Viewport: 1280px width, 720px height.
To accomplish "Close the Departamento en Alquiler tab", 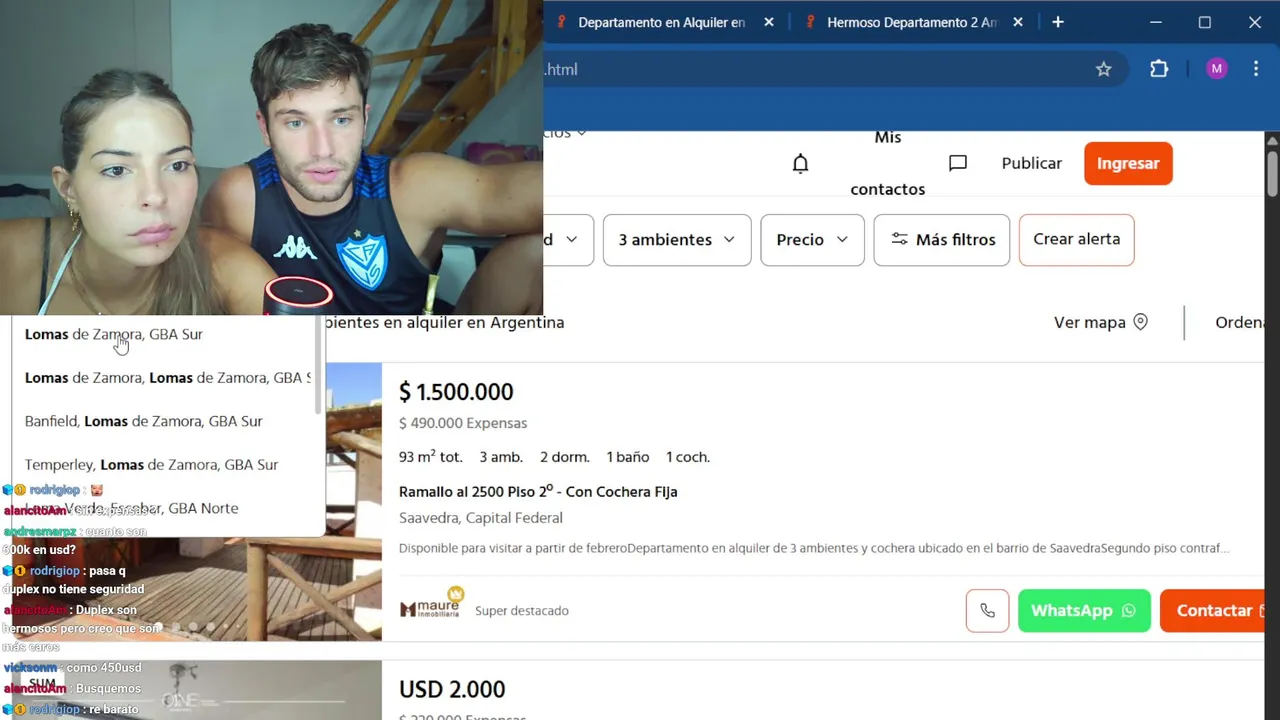I will [x=769, y=22].
